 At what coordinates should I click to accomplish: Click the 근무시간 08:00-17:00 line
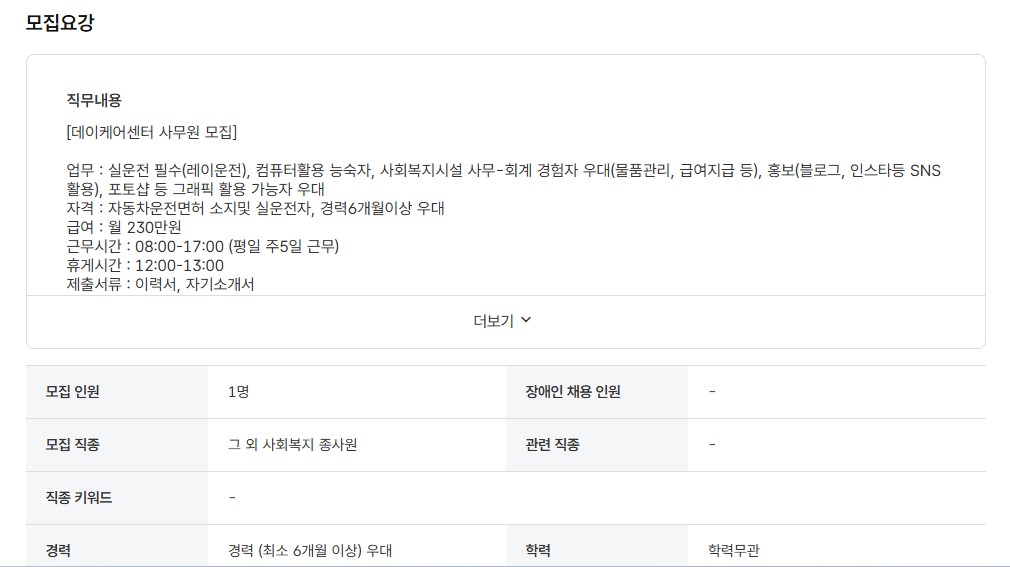(x=202, y=246)
